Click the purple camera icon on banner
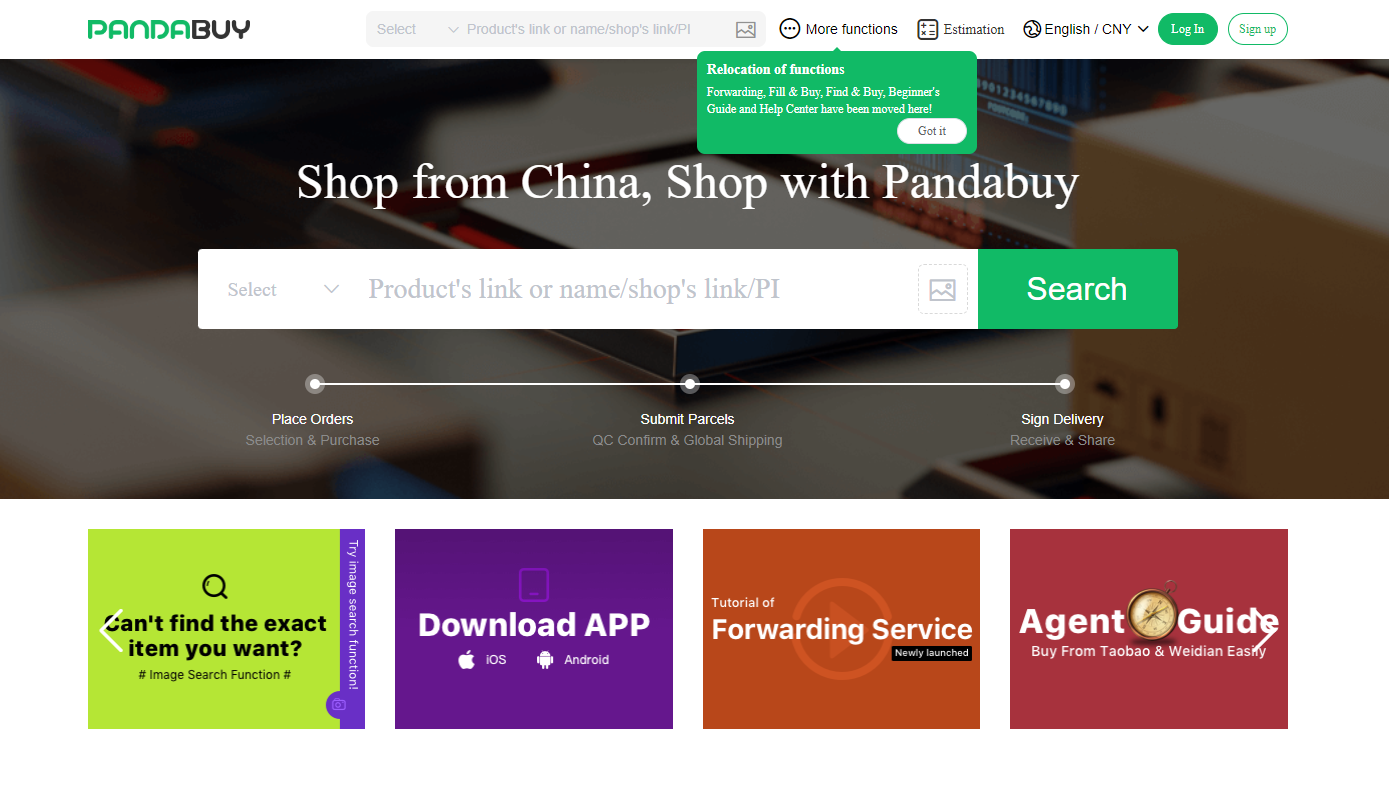 338,705
